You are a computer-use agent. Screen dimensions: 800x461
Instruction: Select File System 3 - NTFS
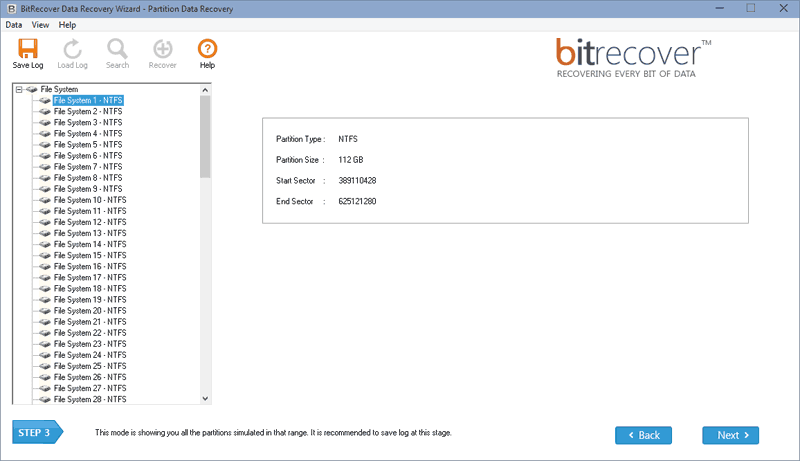pos(88,122)
